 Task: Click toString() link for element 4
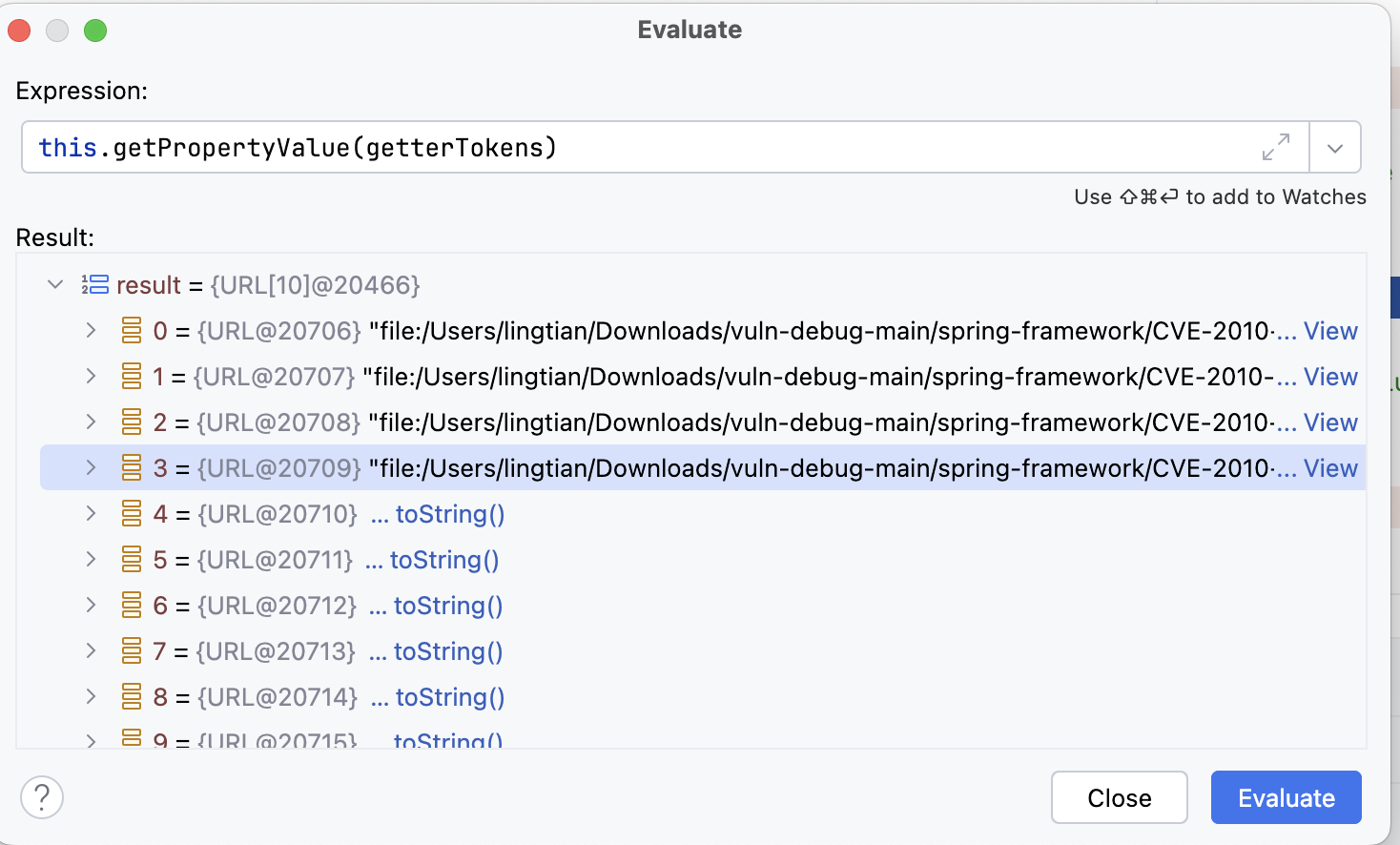point(449,514)
